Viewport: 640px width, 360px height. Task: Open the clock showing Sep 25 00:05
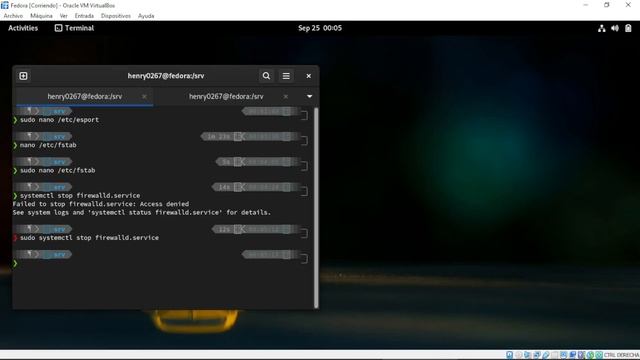click(320, 28)
